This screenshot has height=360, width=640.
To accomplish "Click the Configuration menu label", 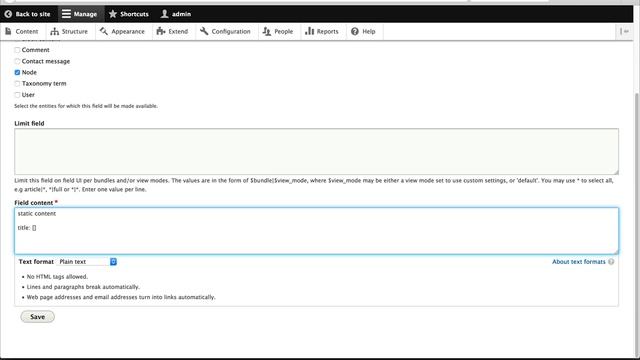I will (x=231, y=31).
